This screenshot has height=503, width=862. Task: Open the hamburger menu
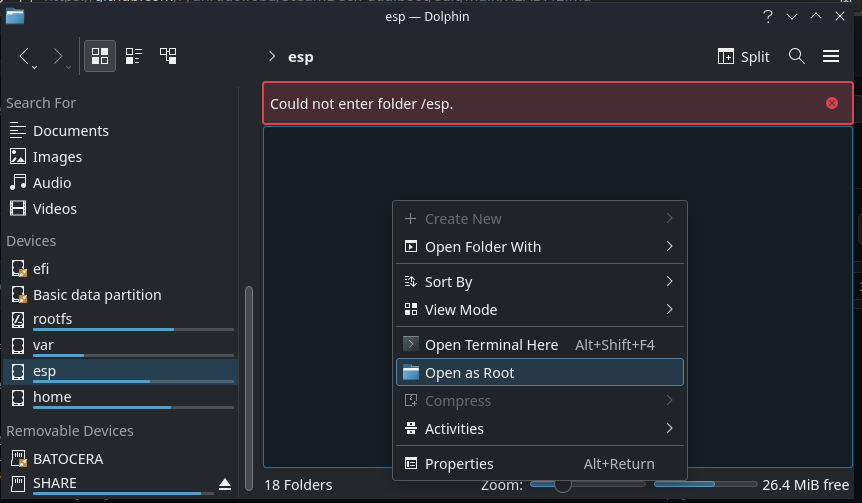(831, 56)
